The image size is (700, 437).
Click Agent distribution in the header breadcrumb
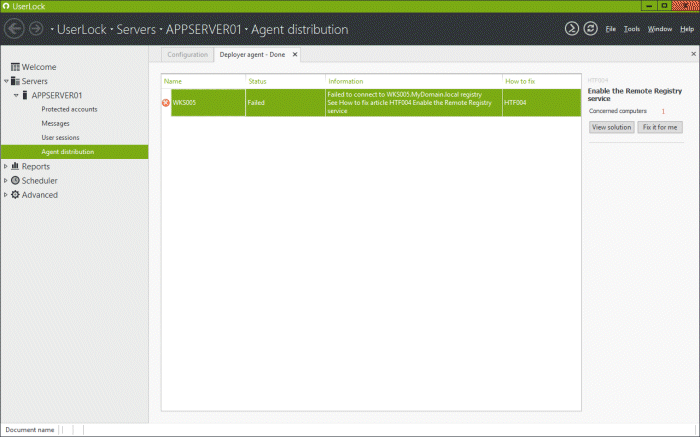pos(300,29)
